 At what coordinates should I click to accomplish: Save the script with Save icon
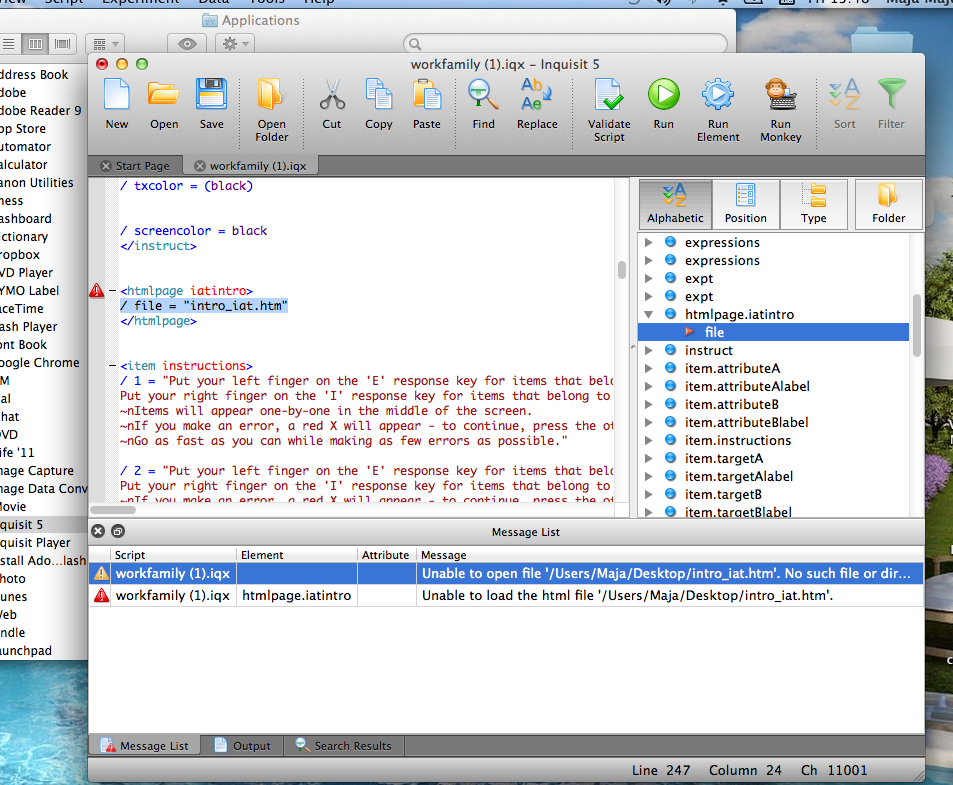click(x=212, y=103)
